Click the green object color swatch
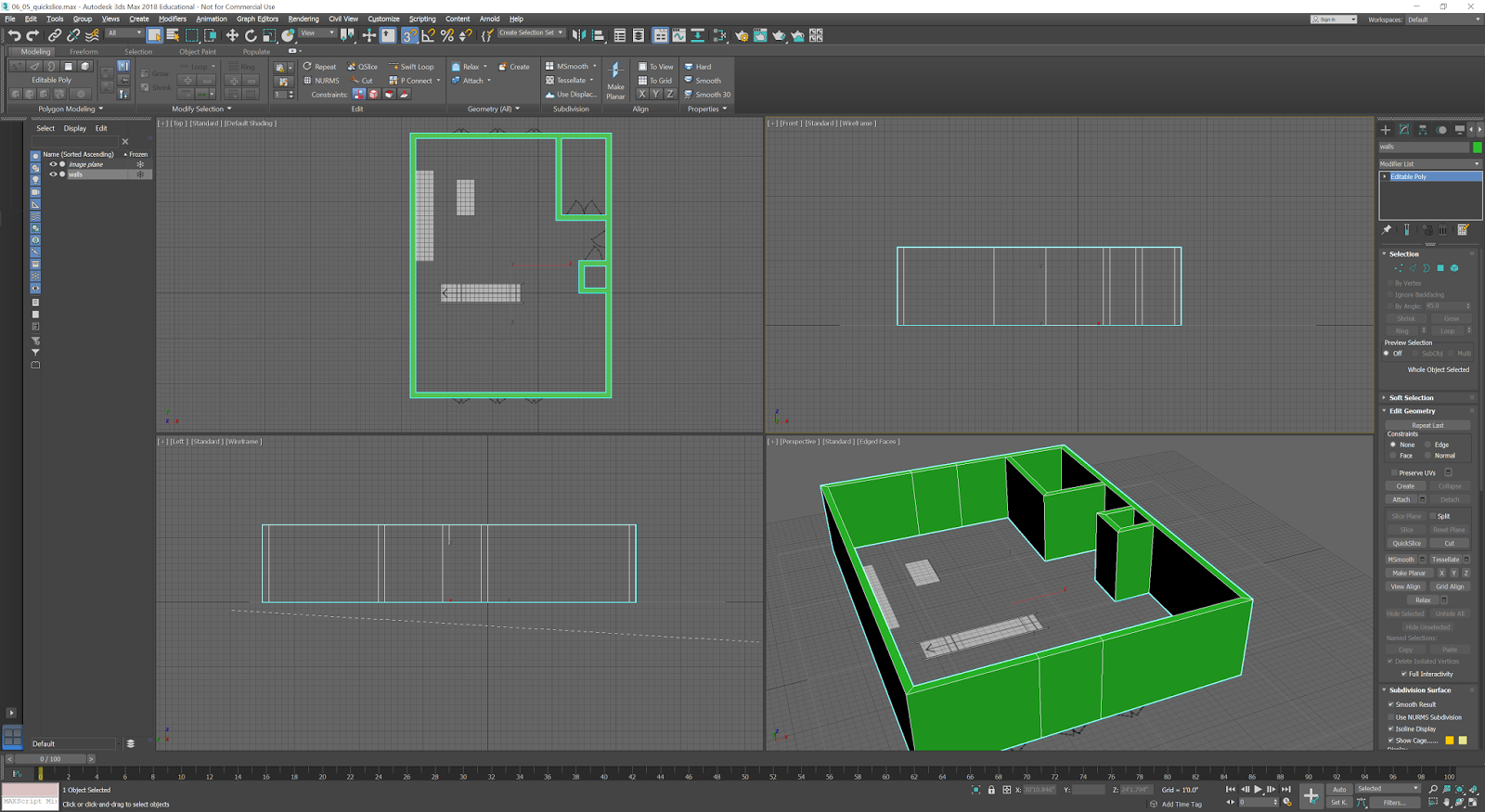Image resolution: width=1485 pixels, height=812 pixels. (1477, 147)
